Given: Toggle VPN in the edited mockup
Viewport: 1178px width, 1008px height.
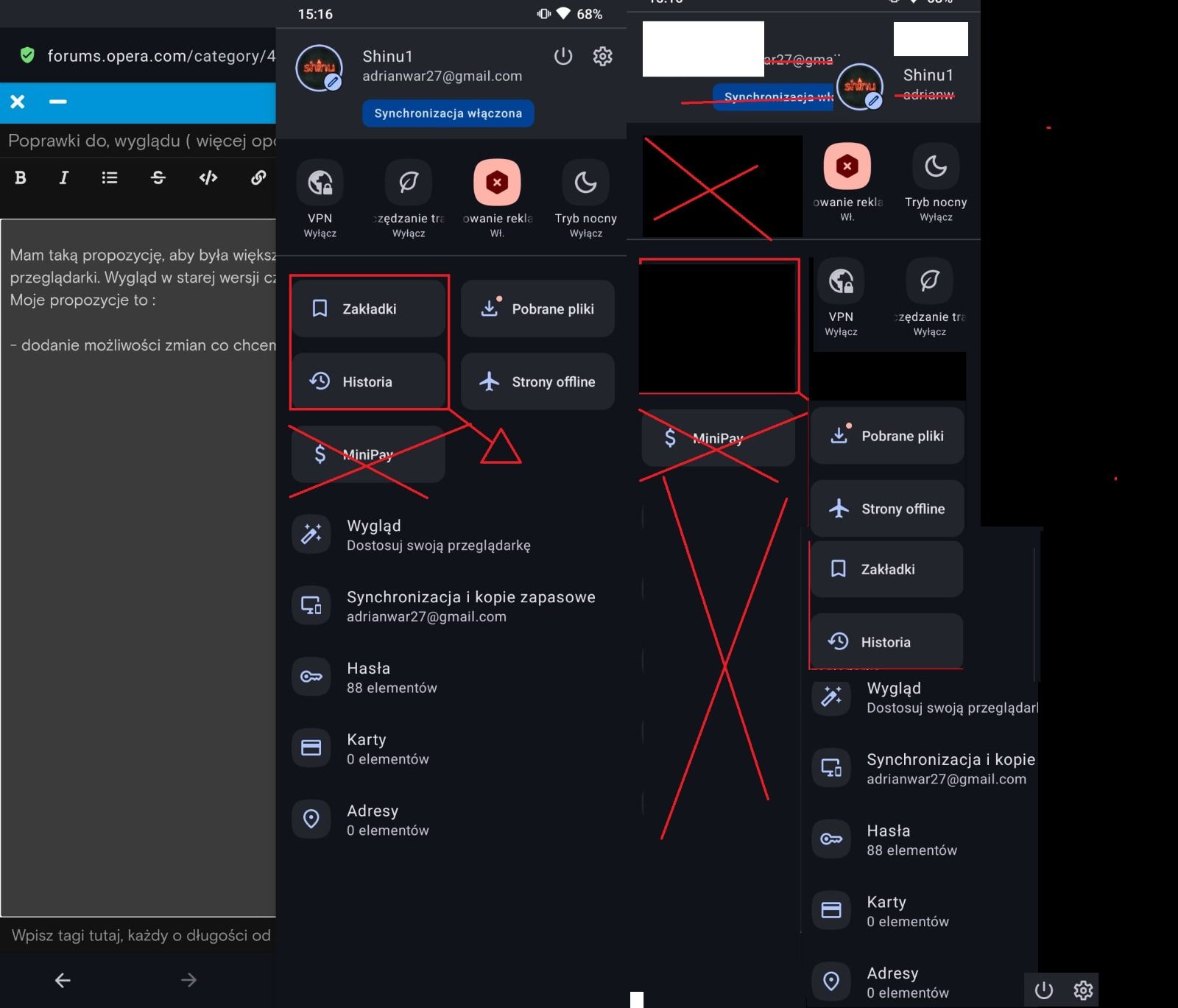Looking at the screenshot, I should click(841, 281).
